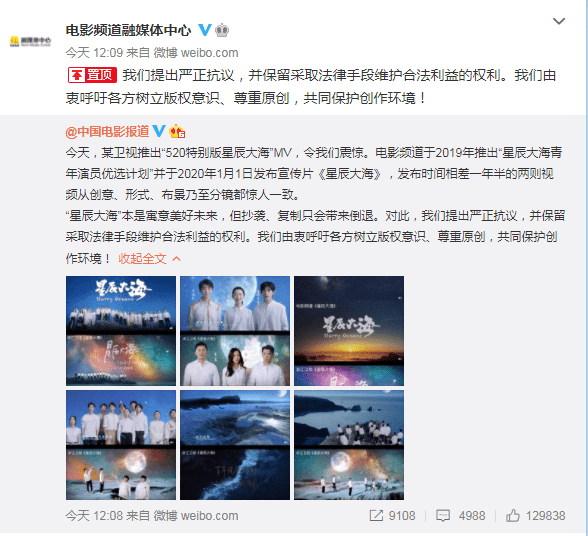Open the 电影频道融媒体中心 account name link
Viewport: 588px width, 536px height.
[128, 30]
